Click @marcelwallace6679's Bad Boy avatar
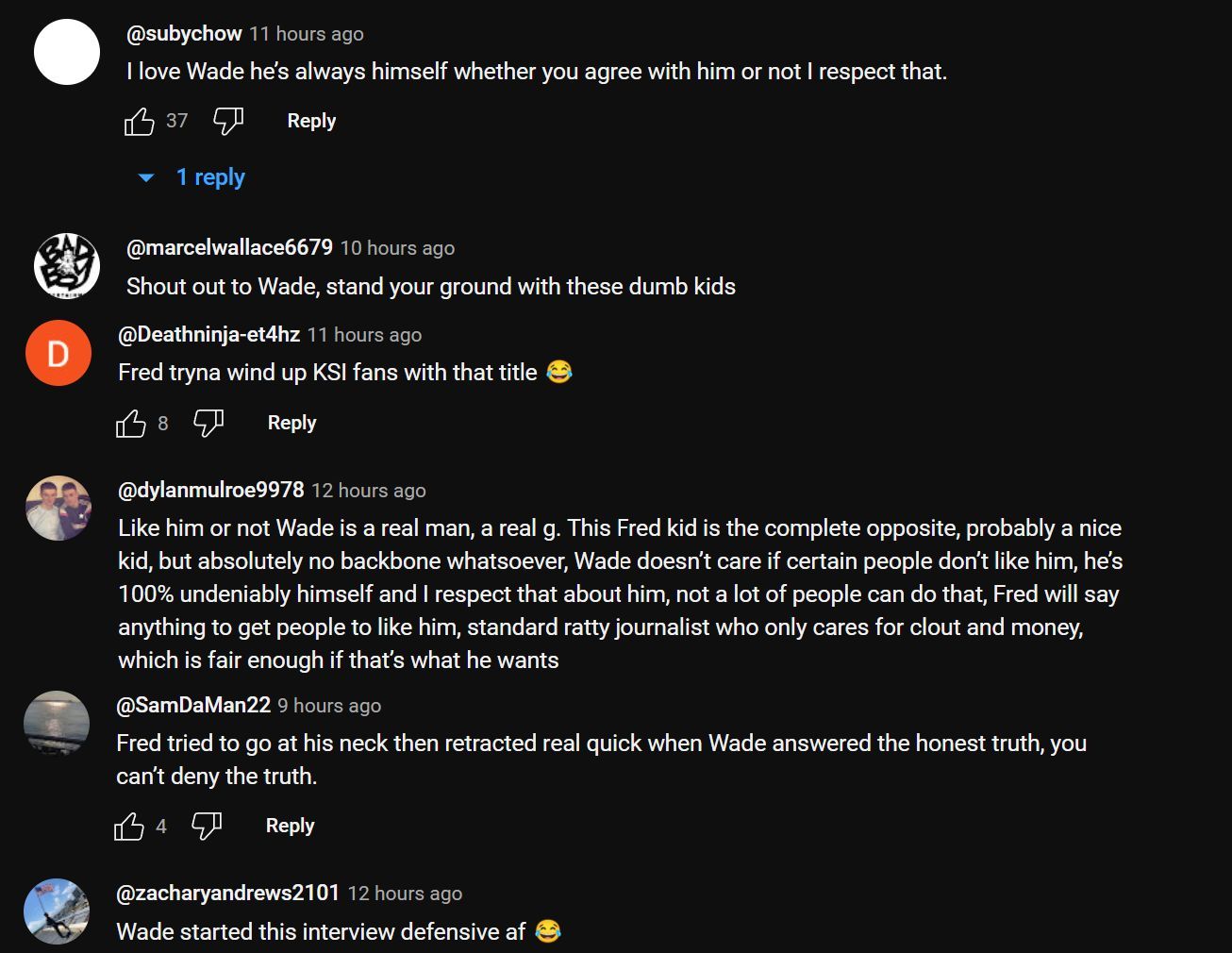The image size is (1232, 953). pyautogui.click(x=66, y=266)
